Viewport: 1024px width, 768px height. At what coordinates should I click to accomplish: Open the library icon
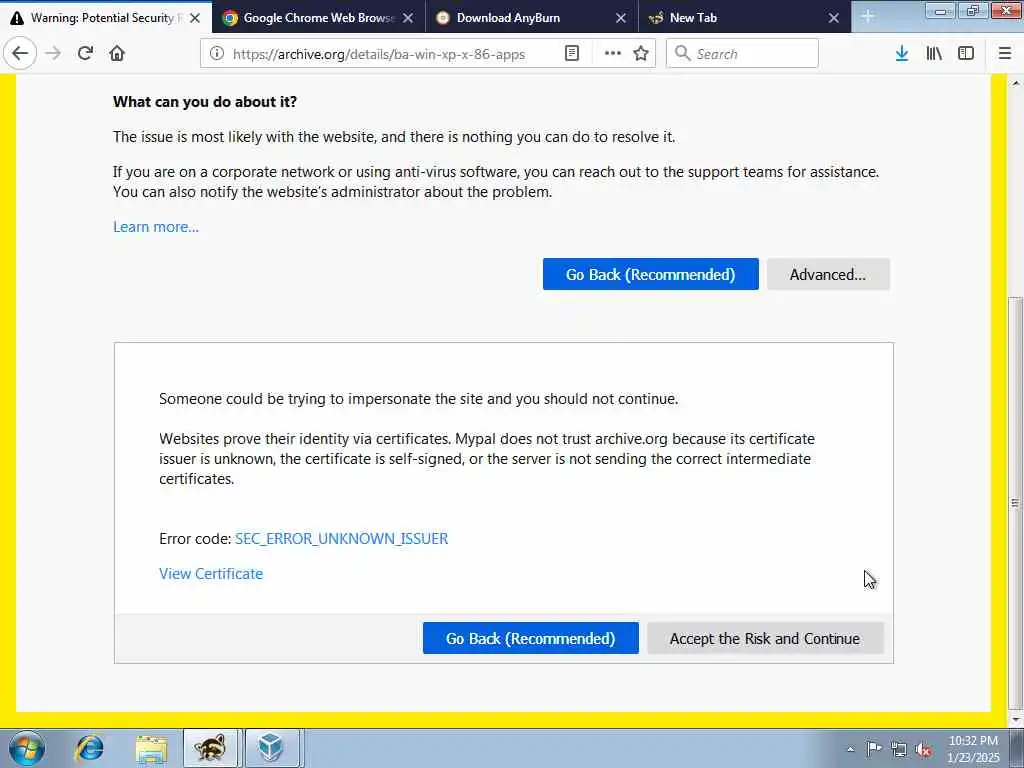[x=934, y=54]
